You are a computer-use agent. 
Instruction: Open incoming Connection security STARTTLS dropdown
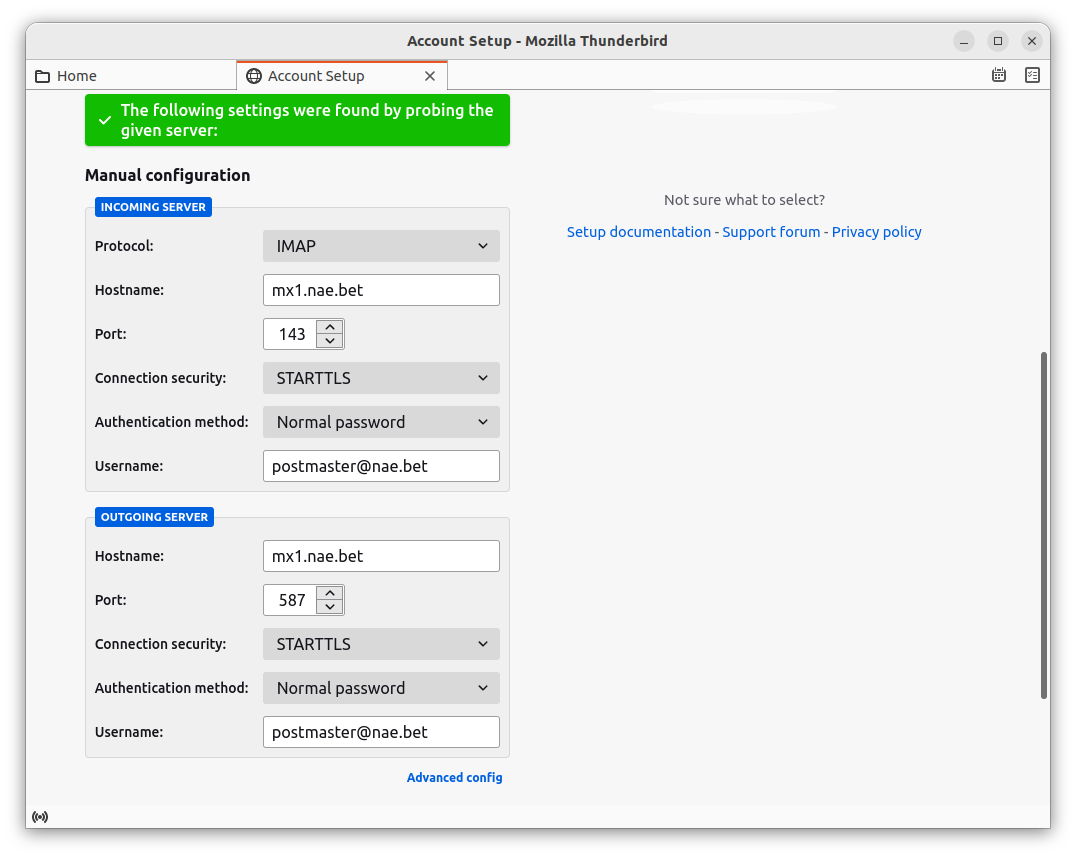(381, 378)
